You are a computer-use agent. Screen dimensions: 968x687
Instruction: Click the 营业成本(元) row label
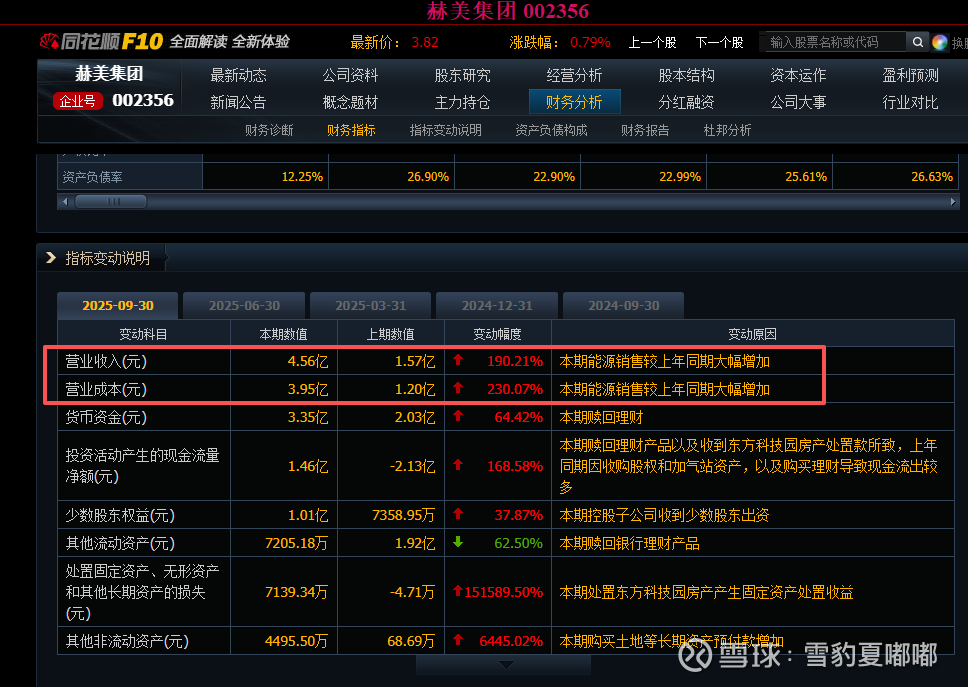pos(106,389)
